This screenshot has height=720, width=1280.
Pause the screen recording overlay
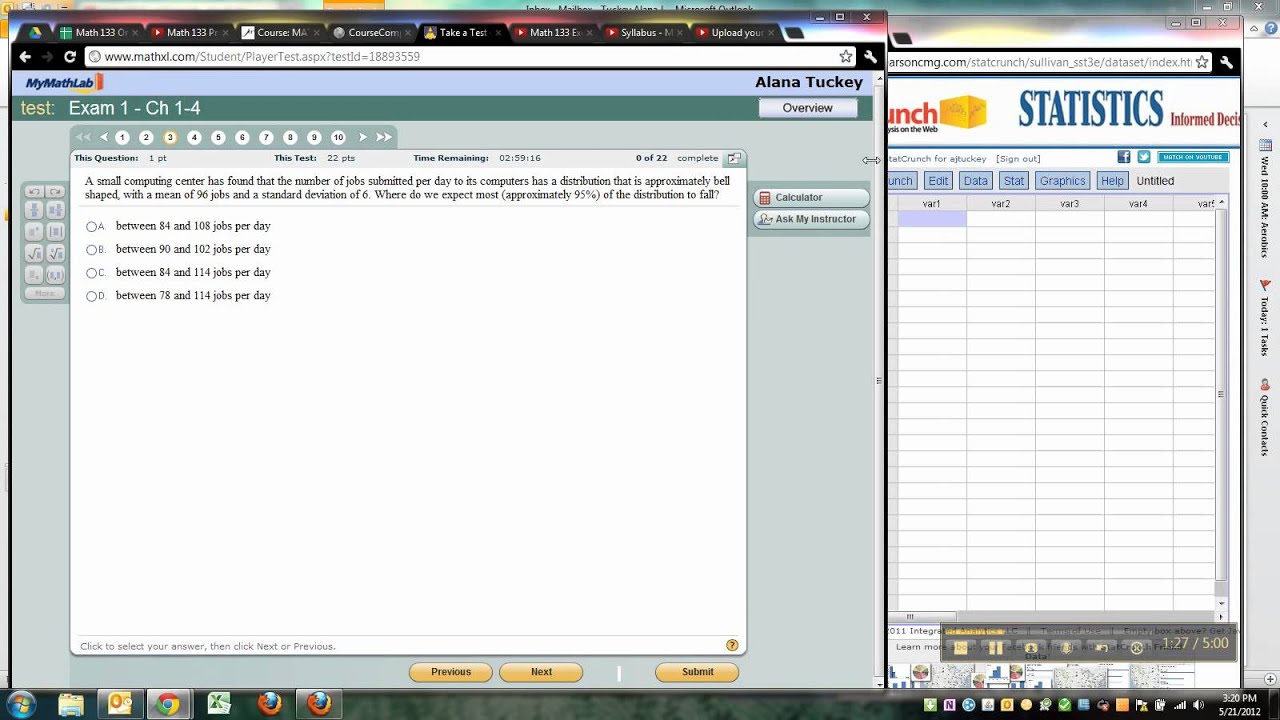pyautogui.click(x=996, y=648)
